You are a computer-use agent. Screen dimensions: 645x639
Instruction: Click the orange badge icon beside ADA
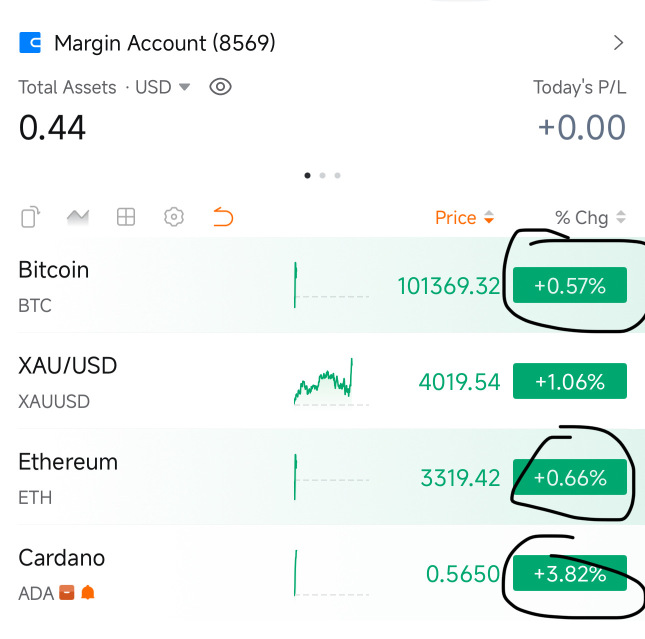[67, 593]
